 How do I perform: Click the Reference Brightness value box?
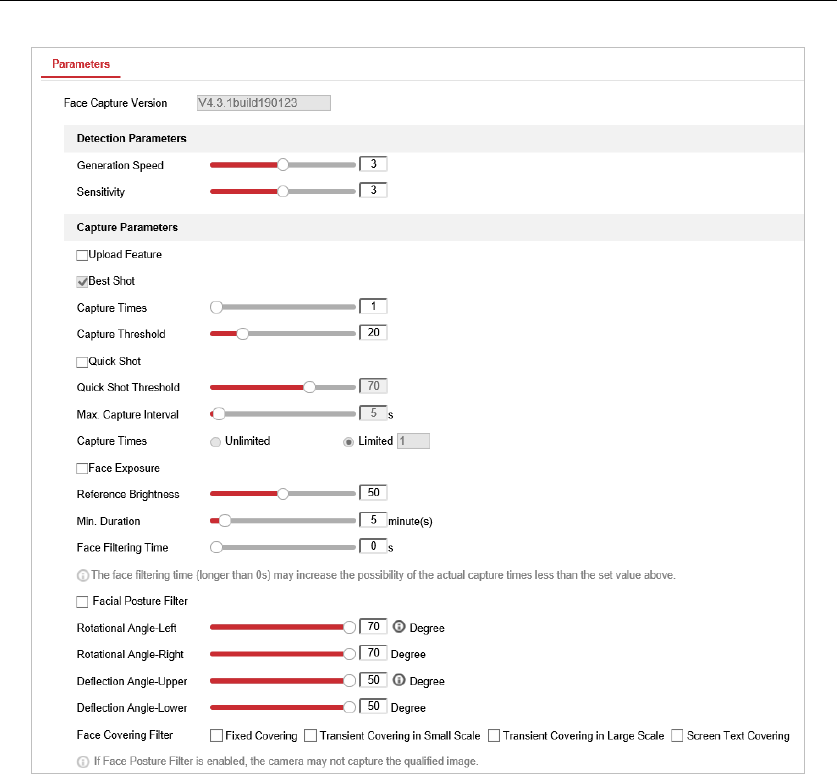pyautogui.click(x=373, y=493)
